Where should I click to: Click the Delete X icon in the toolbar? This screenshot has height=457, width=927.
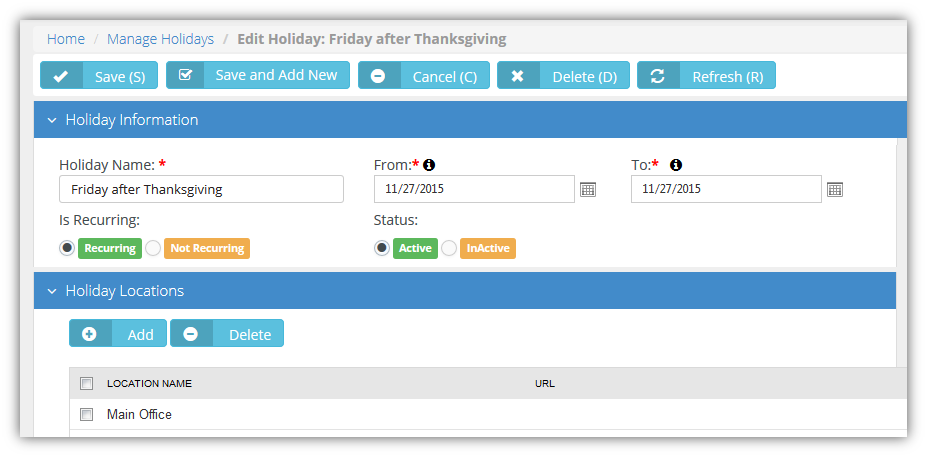517,76
